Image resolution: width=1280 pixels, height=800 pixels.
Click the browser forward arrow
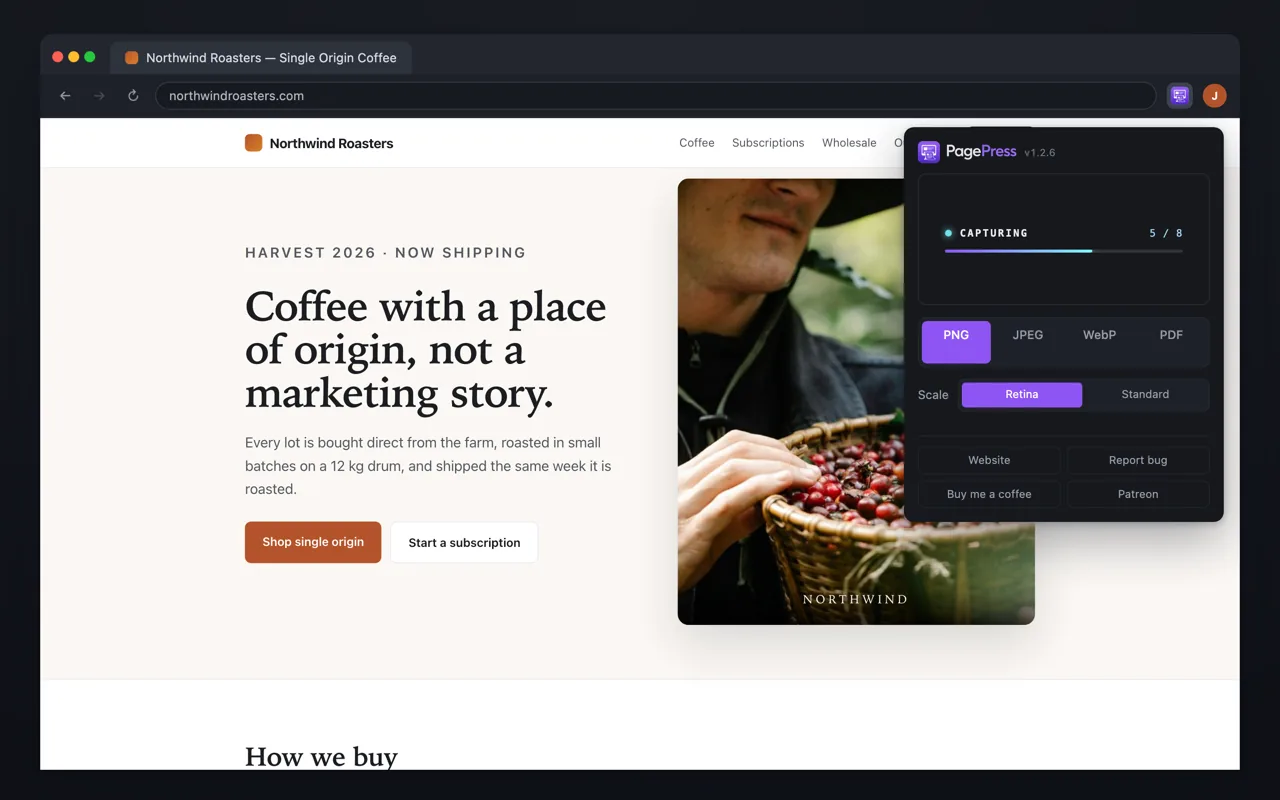click(99, 96)
